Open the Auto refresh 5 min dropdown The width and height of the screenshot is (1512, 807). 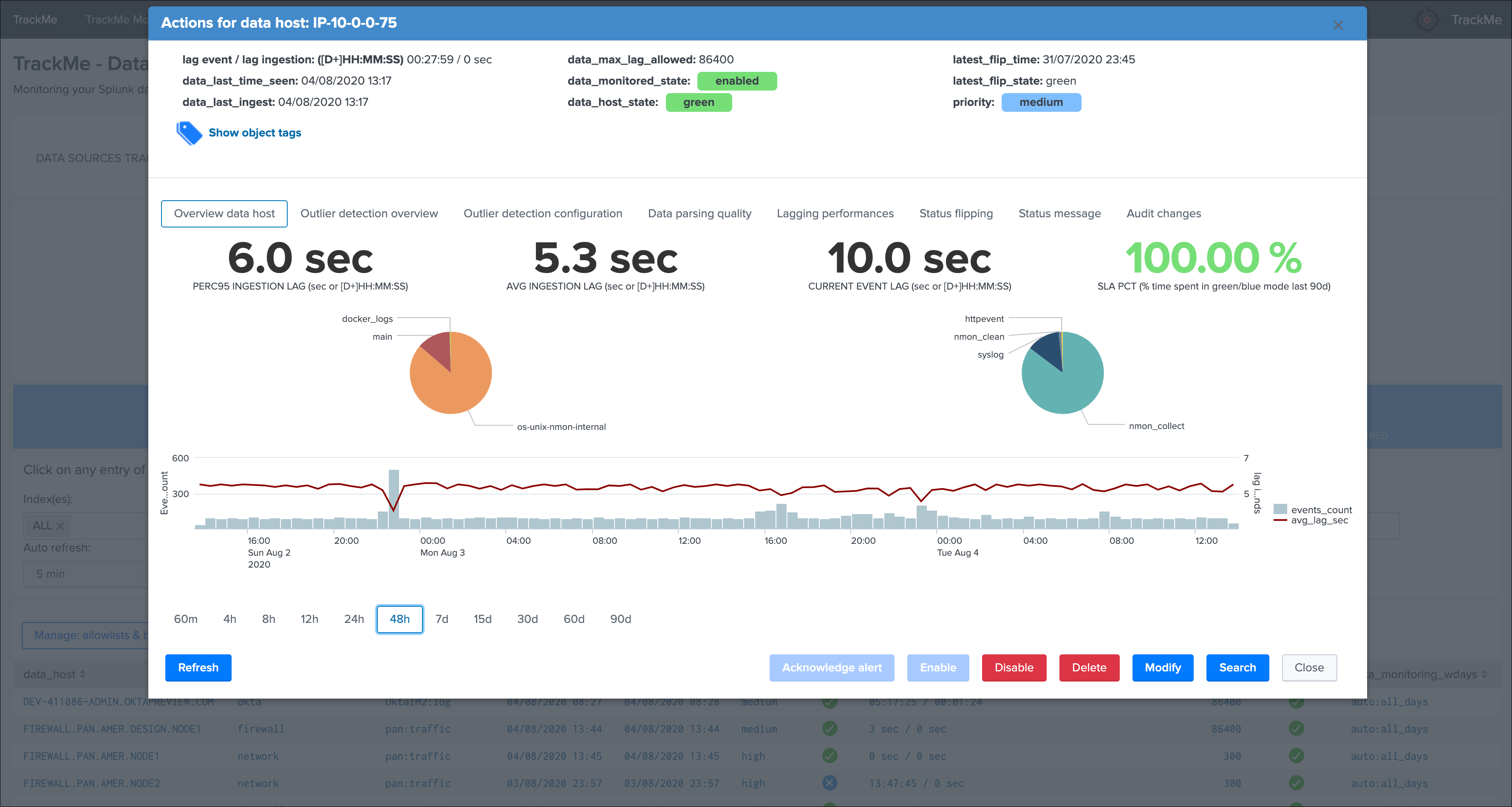pyautogui.click(x=85, y=574)
